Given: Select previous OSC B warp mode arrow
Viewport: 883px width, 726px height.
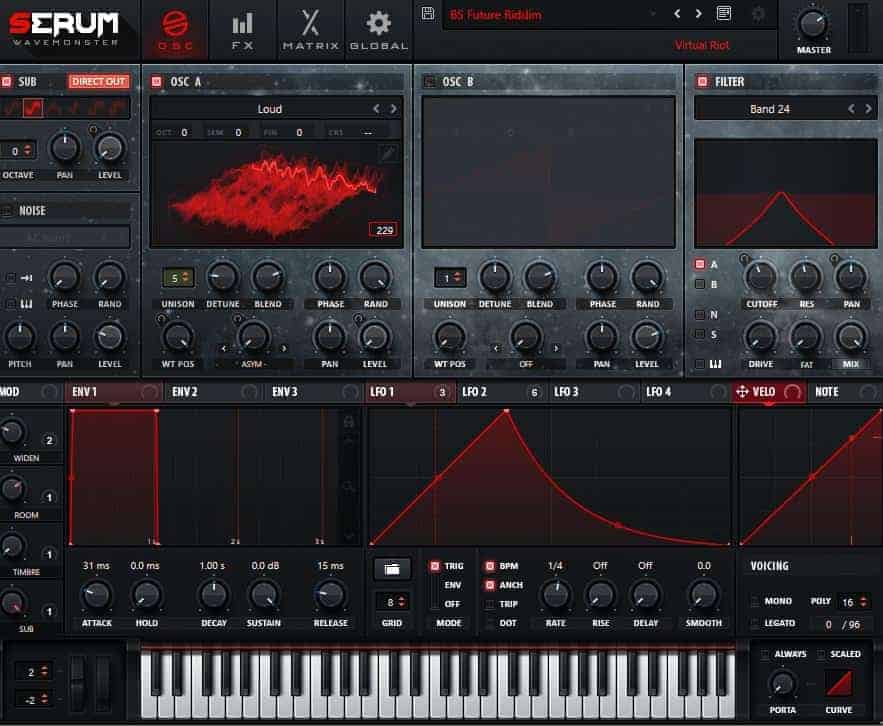Looking at the screenshot, I should 496,349.
